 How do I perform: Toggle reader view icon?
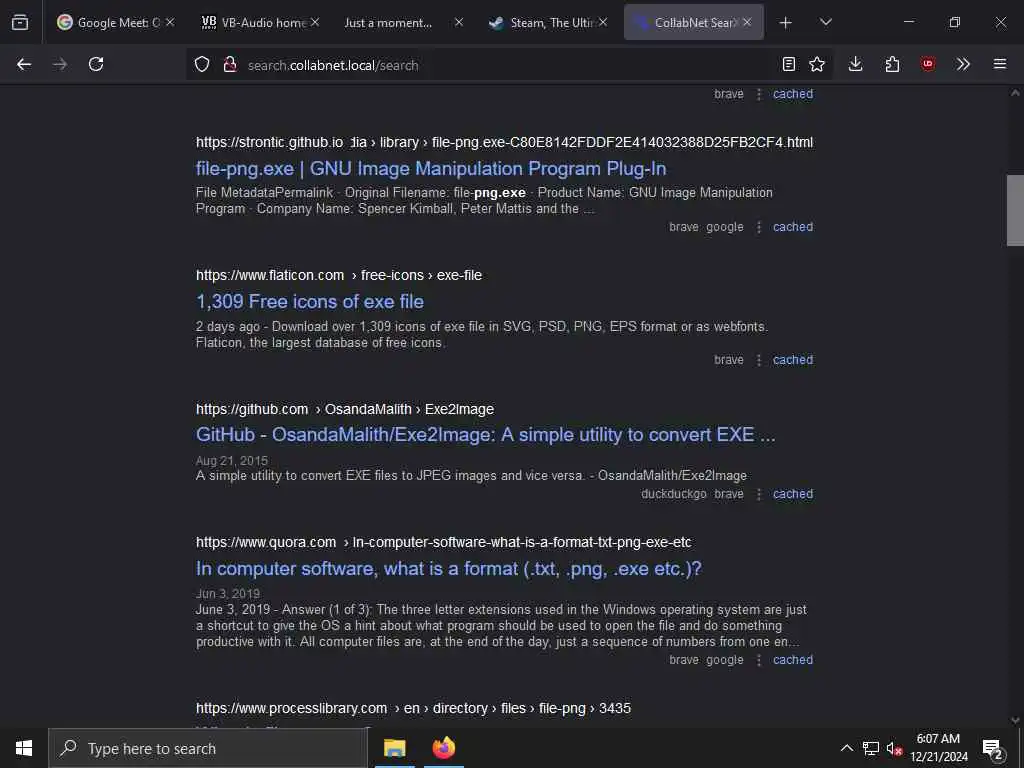tap(789, 64)
